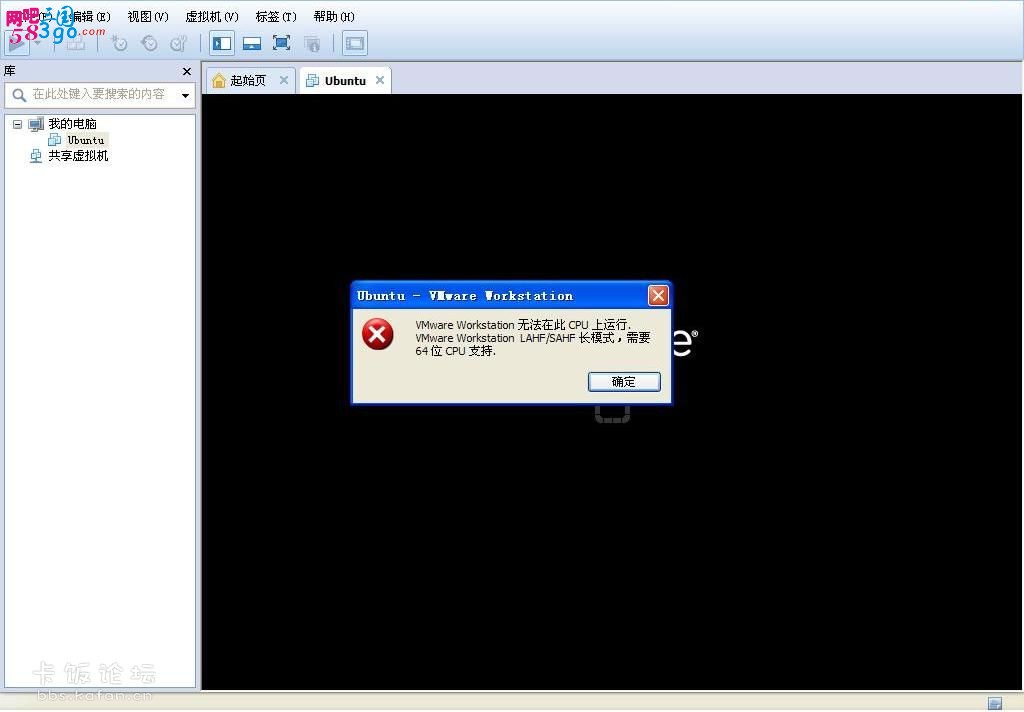Screen dimensions: 1024x712
Task: Toggle the library sidebar view icon
Action: (222, 43)
